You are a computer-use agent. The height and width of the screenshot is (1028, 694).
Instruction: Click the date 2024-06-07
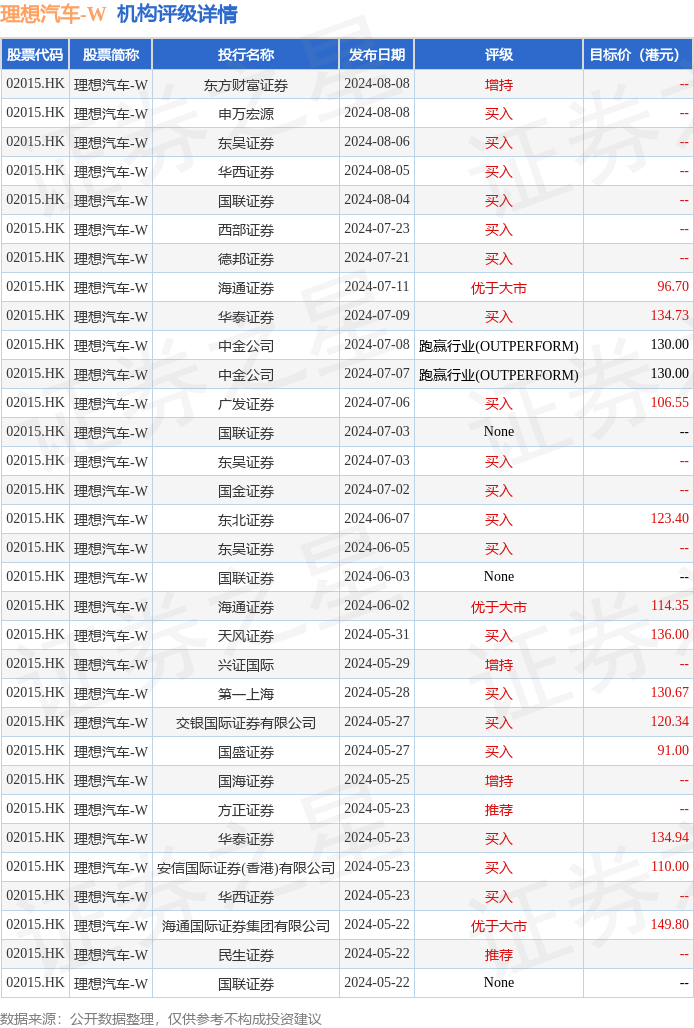coord(377,519)
